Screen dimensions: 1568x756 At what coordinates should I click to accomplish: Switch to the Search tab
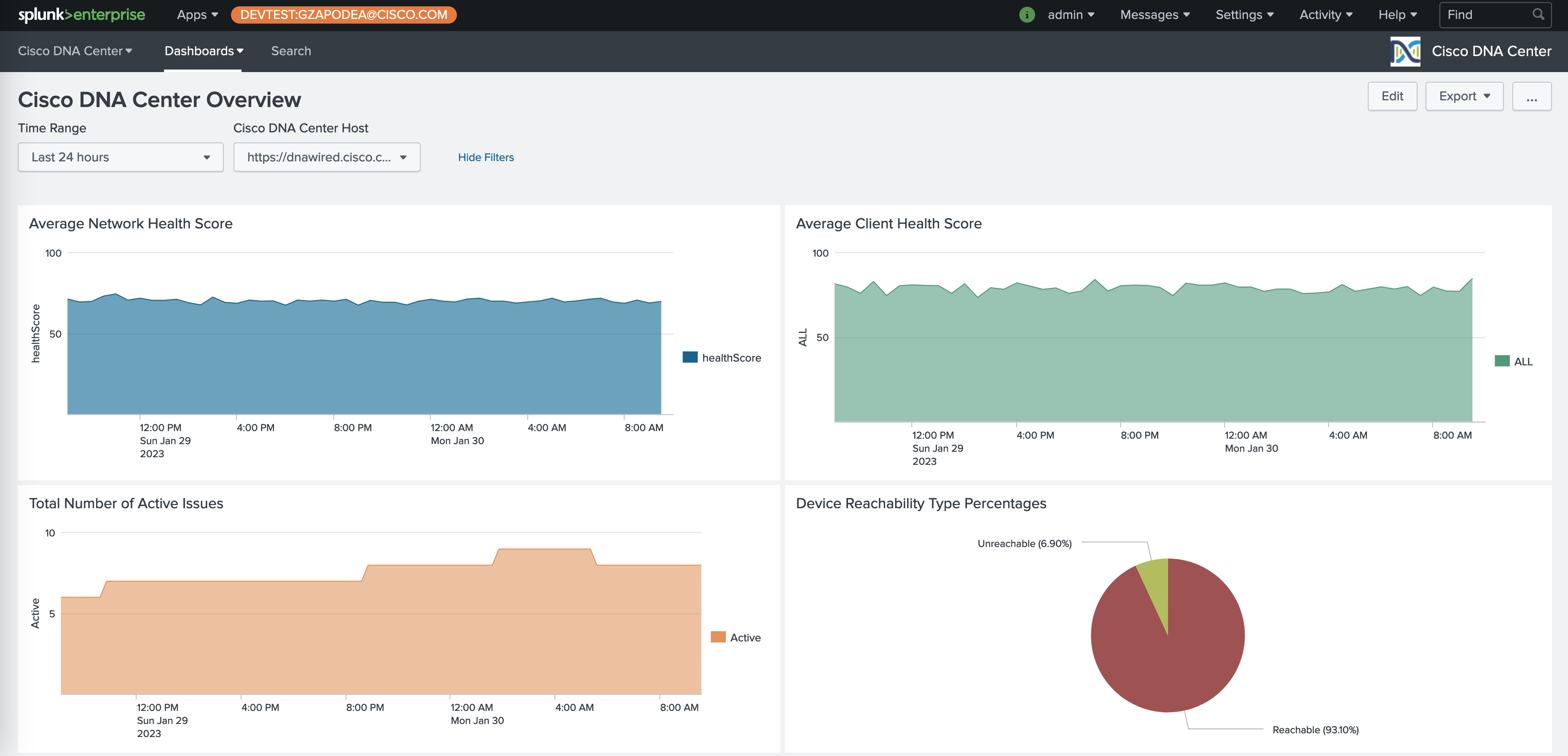coord(291,51)
